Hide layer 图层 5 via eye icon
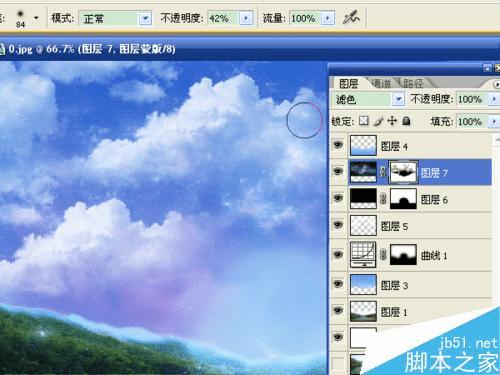Screen dimensions: 500x375 click(338, 225)
